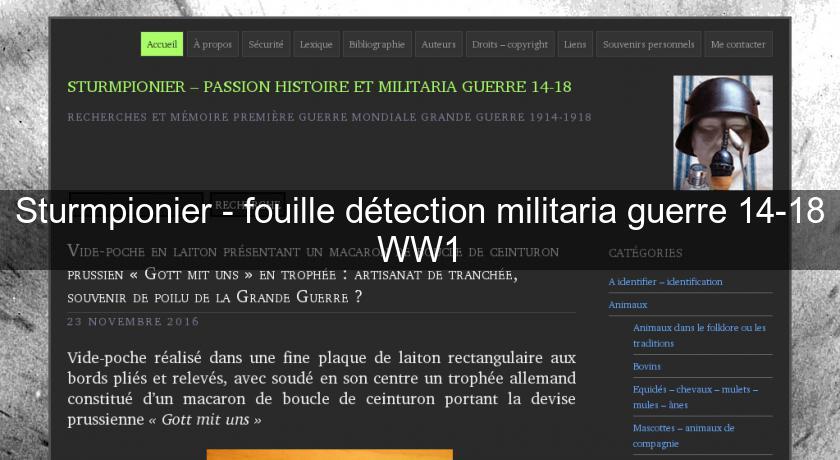The height and width of the screenshot is (460, 840).
Task: Click the Me contacter menu item
Action: [738, 44]
